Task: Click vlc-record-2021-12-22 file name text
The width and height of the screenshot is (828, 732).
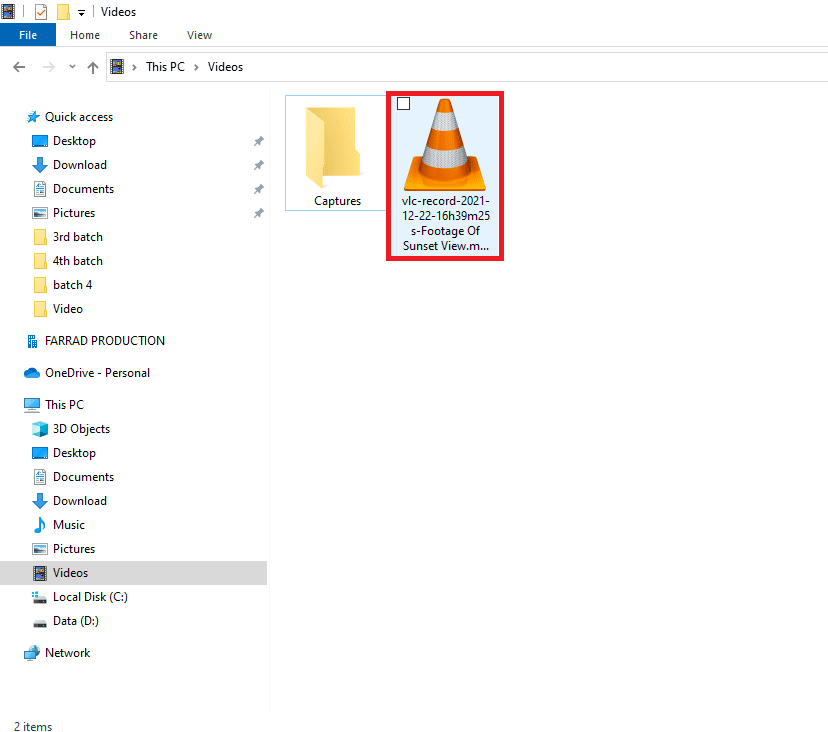Action: 446,223
